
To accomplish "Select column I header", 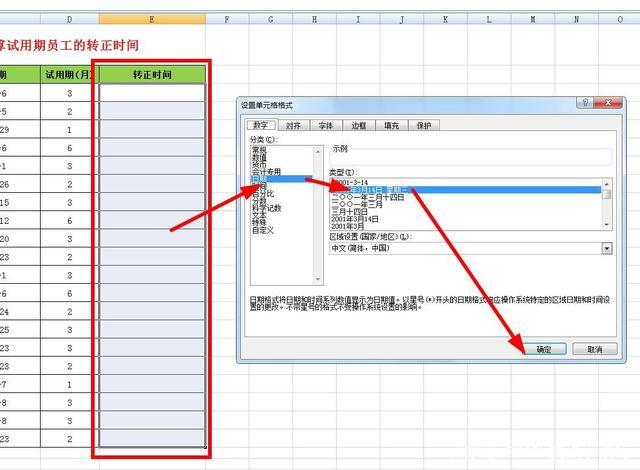I will [358, 19].
